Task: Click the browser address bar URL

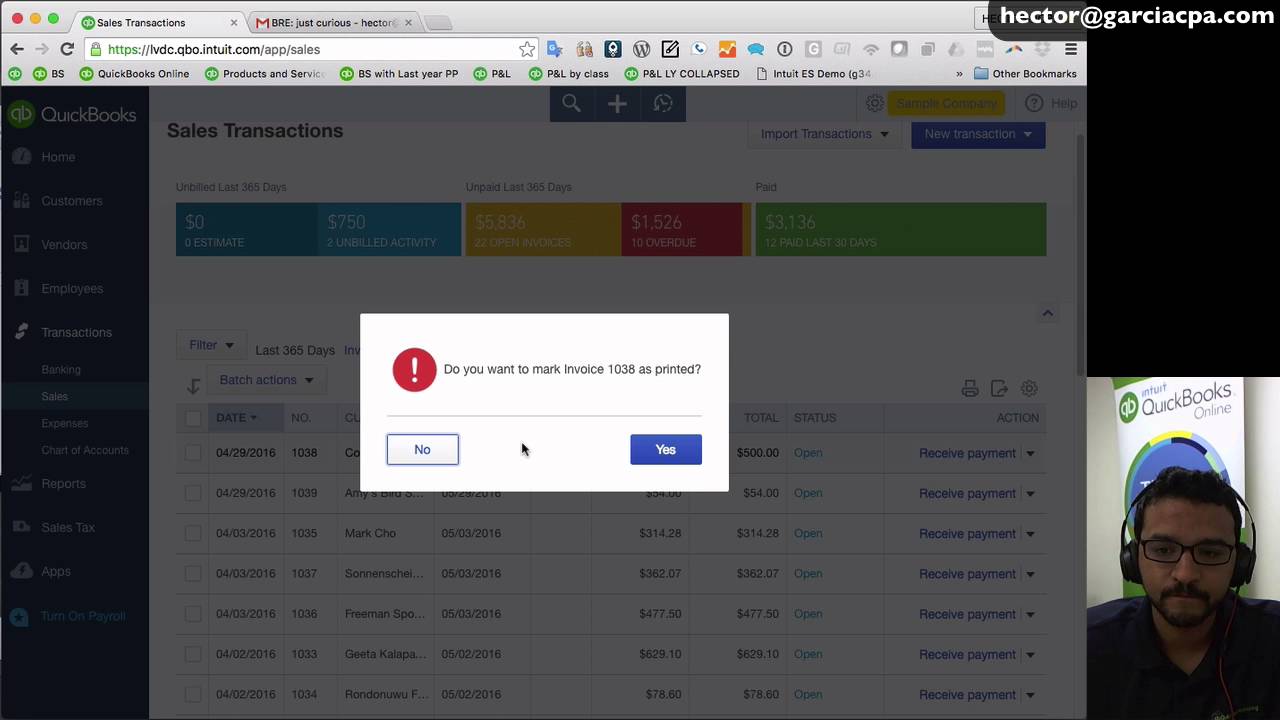Action: tap(214, 49)
